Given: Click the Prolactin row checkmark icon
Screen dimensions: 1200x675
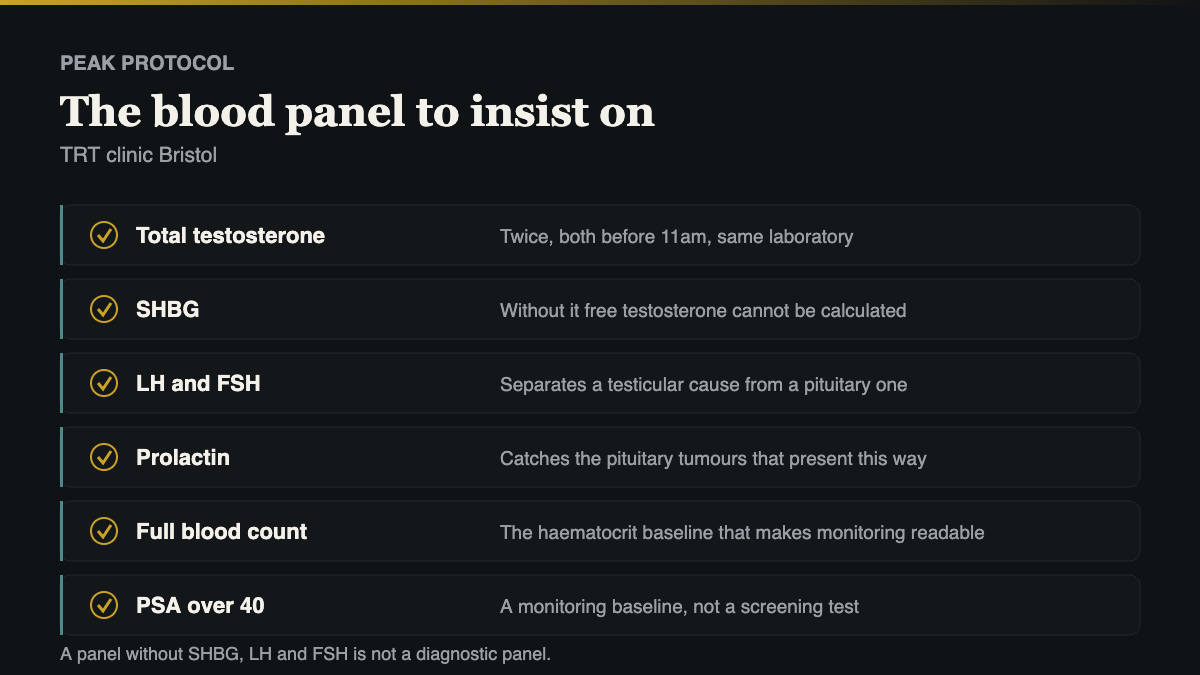Looking at the screenshot, I should point(104,457).
